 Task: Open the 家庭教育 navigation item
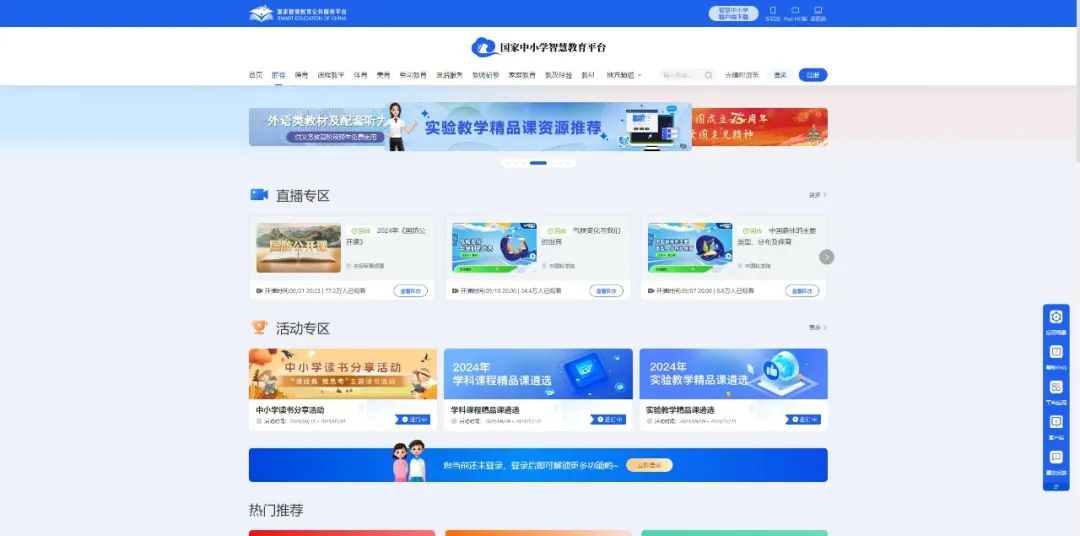pyautogui.click(x=522, y=75)
